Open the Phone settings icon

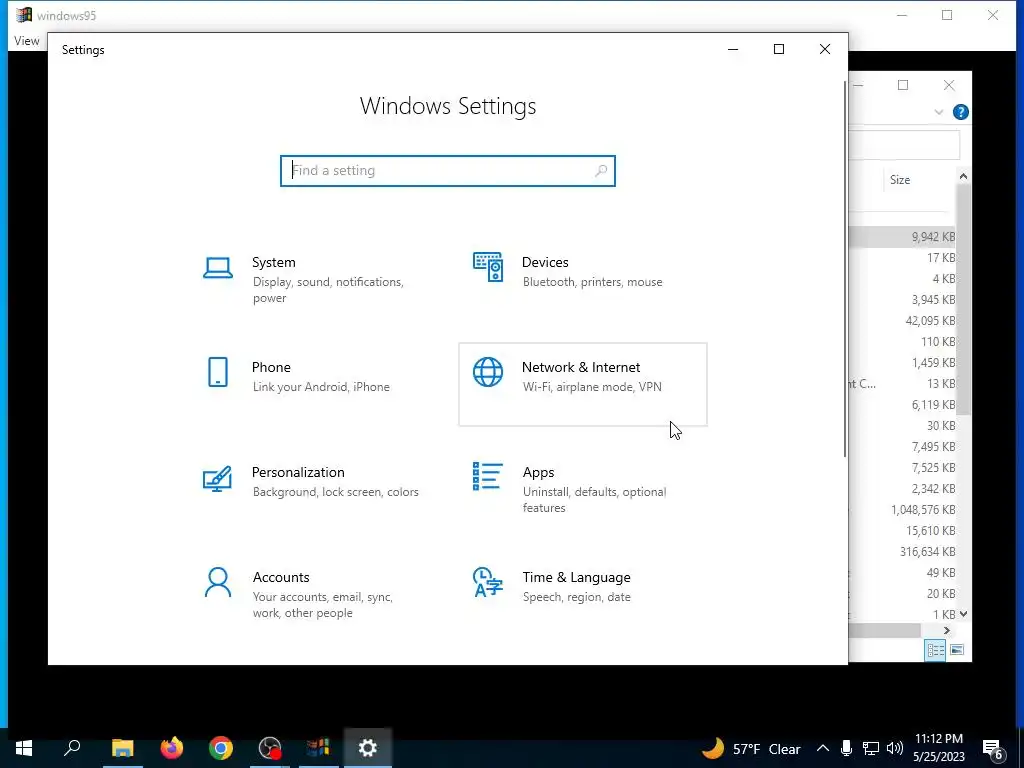[x=217, y=372]
